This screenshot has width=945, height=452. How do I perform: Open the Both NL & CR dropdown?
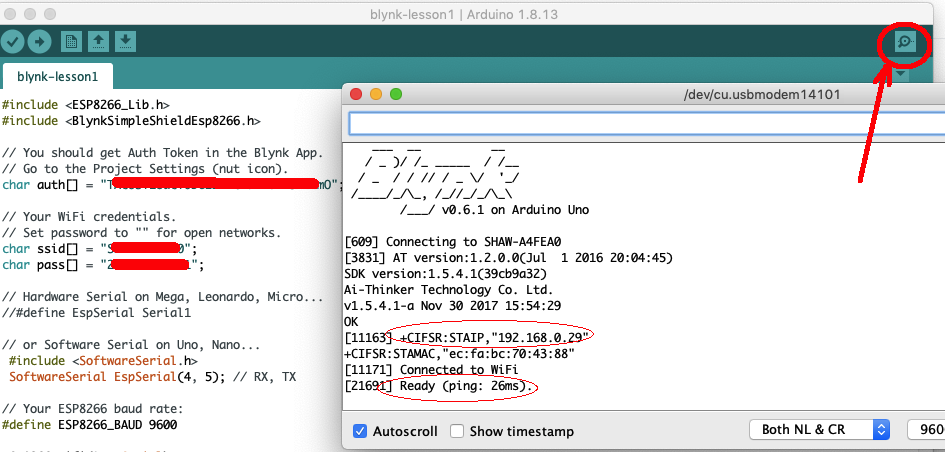click(820, 430)
